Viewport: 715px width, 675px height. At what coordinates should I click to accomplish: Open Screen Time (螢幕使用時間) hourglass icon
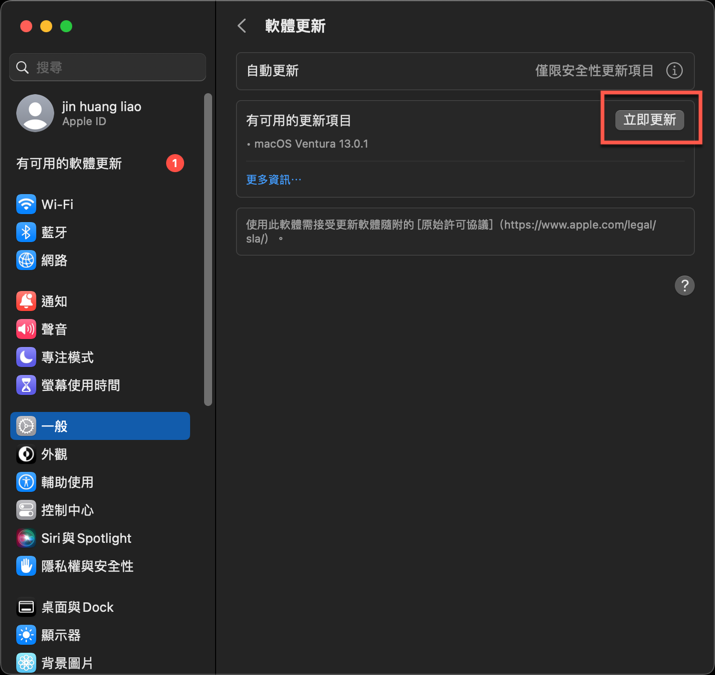point(26,385)
